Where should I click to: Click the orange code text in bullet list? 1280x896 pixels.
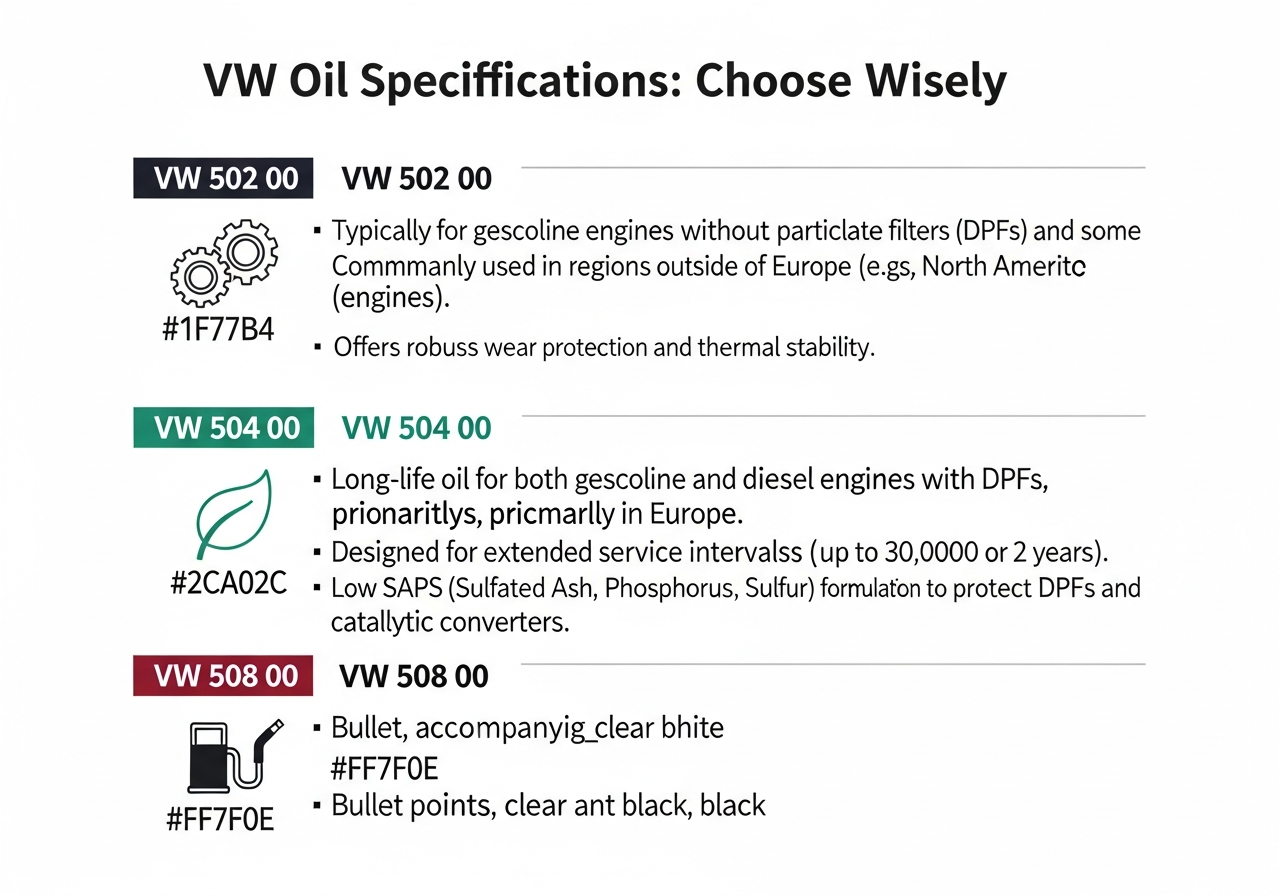coord(385,768)
